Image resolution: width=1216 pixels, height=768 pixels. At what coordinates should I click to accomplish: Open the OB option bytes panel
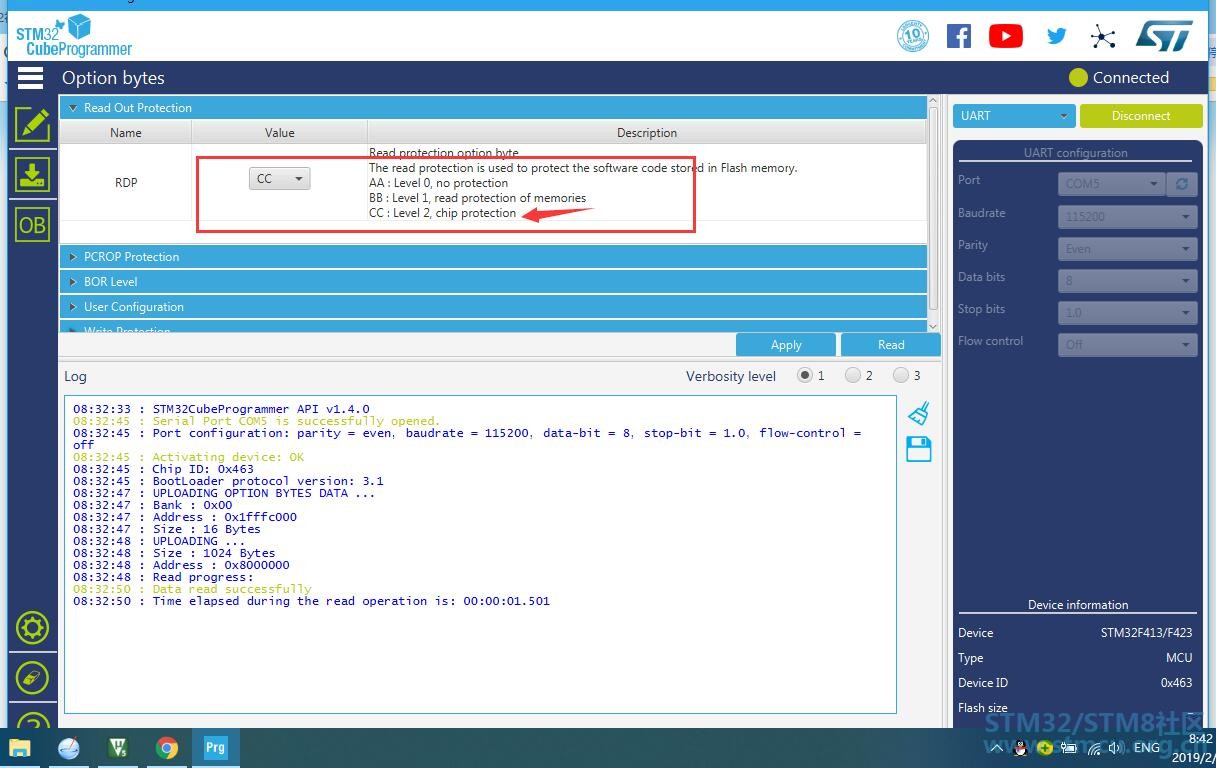pyautogui.click(x=32, y=225)
